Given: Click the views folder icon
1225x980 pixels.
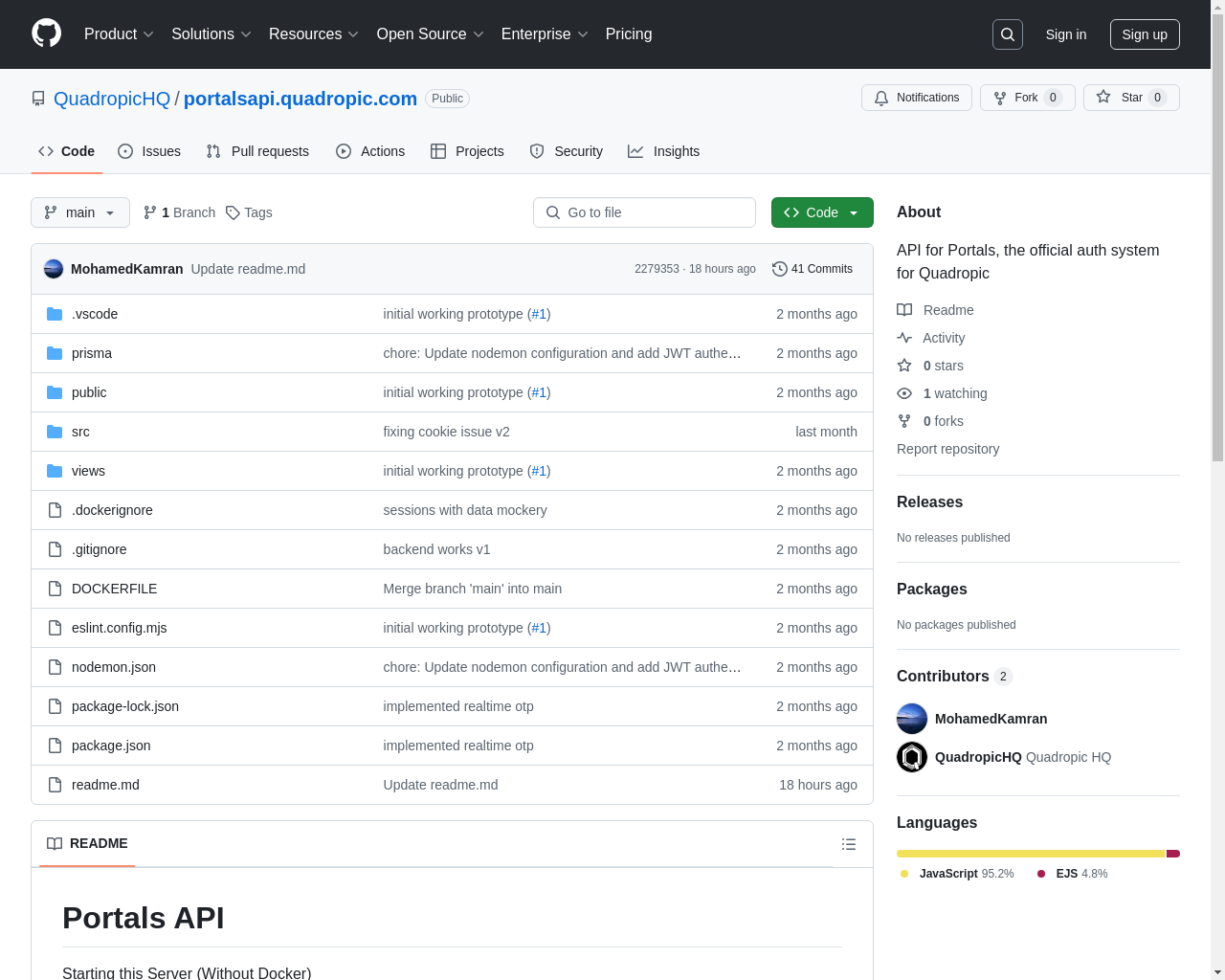Looking at the screenshot, I should [x=55, y=471].
